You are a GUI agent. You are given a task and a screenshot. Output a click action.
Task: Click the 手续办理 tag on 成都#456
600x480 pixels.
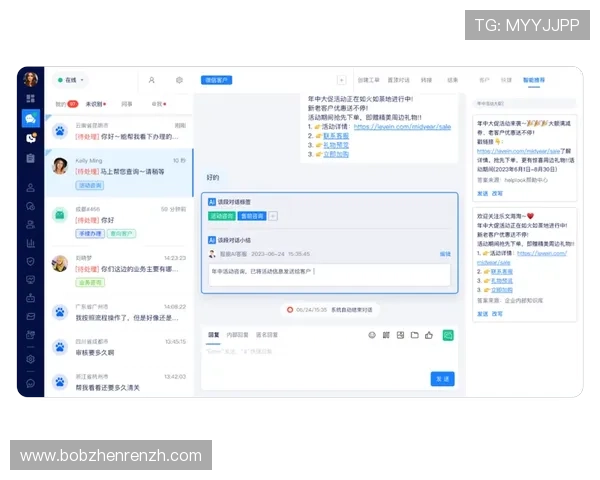(90, 233)
